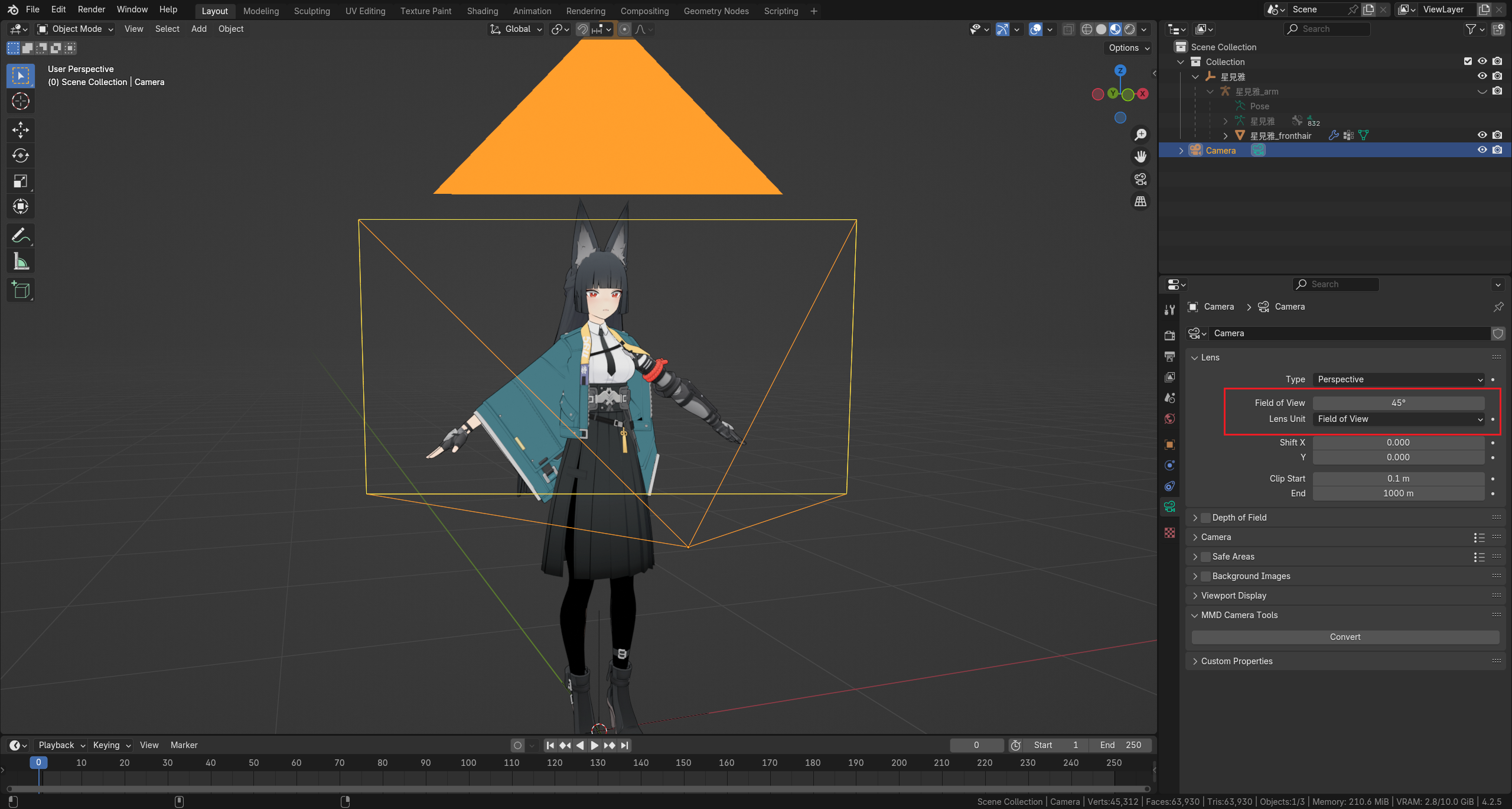Hide Camera object in outliner
The image size is (1512, 809).
click(1482, 150)
